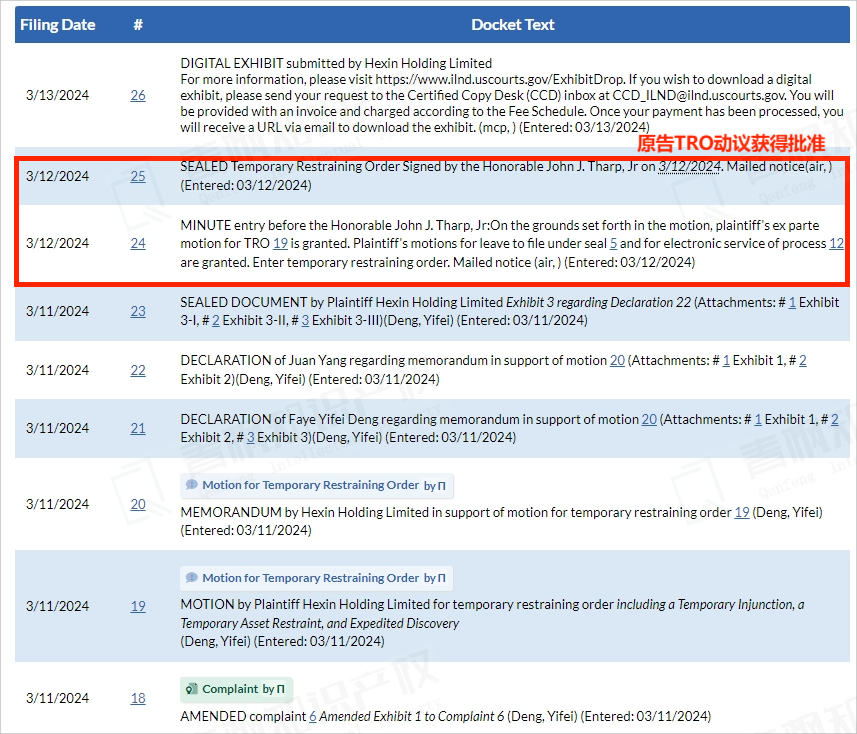
Task: Click the filing date cell for entry 21
Action: tap(57, 428)
